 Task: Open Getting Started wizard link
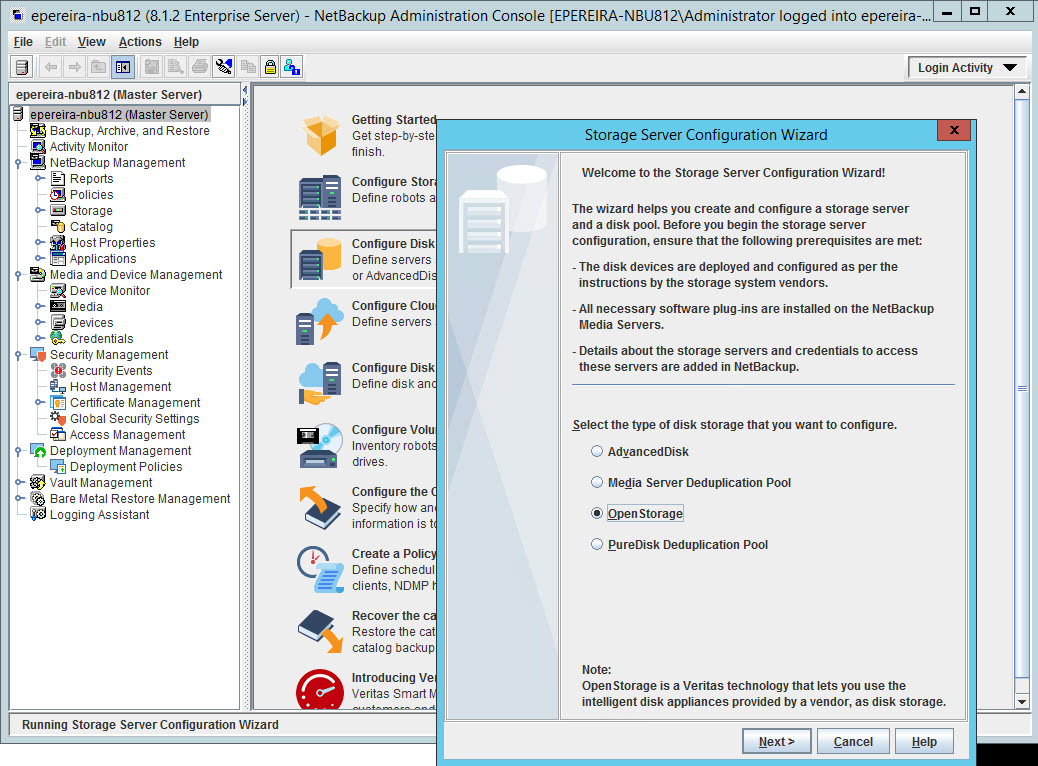tap(394, 120)
